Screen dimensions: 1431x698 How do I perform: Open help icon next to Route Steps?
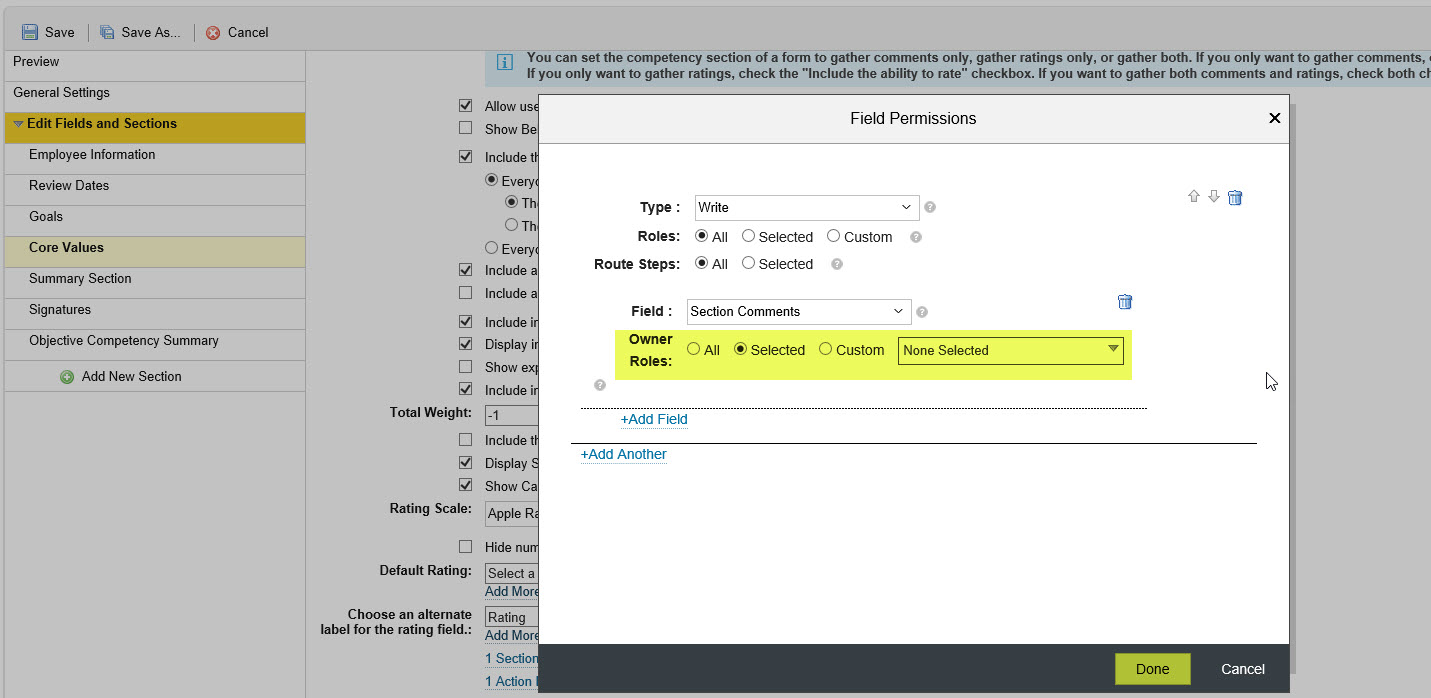[x=837, y=265]
